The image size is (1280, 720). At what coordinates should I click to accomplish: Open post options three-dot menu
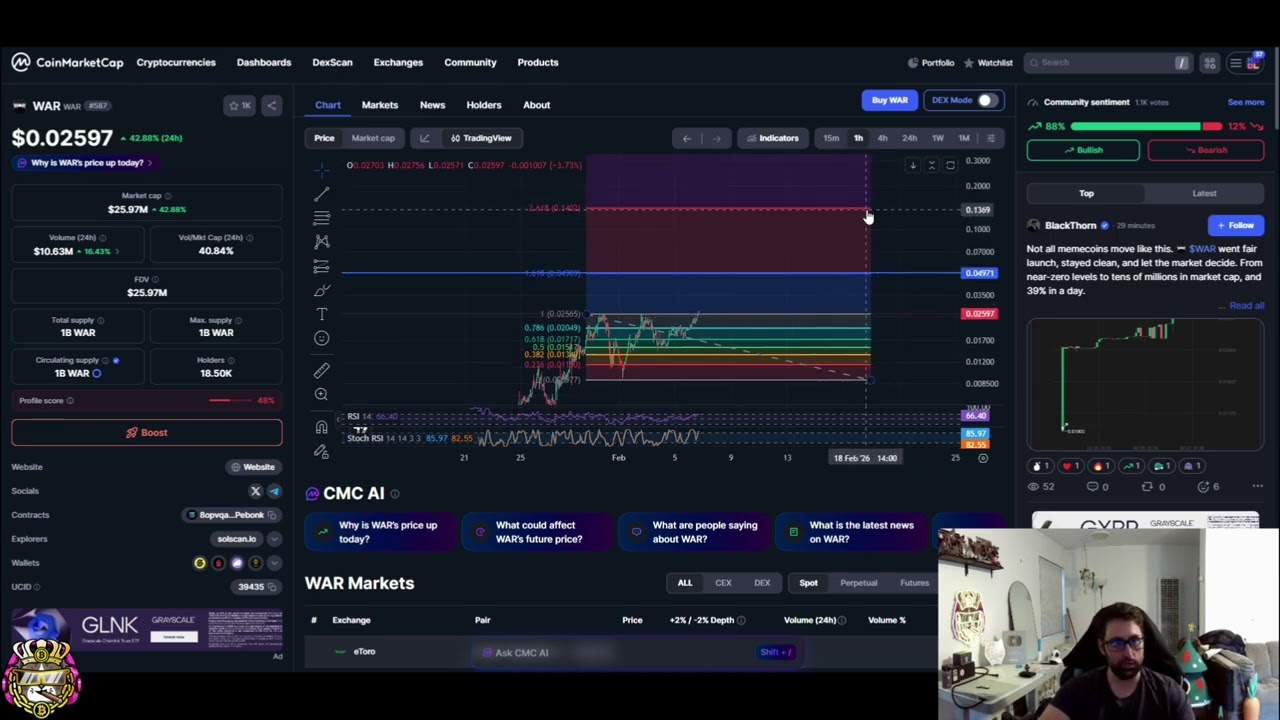click(1257, 487)
